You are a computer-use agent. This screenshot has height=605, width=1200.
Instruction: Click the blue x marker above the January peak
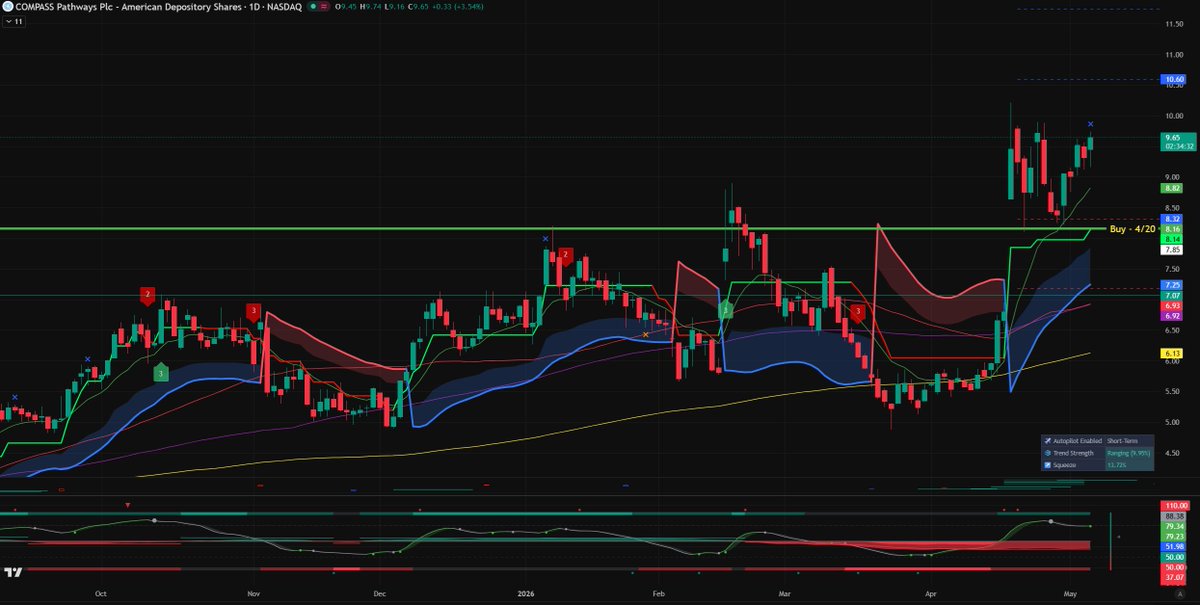click(545, 239)
